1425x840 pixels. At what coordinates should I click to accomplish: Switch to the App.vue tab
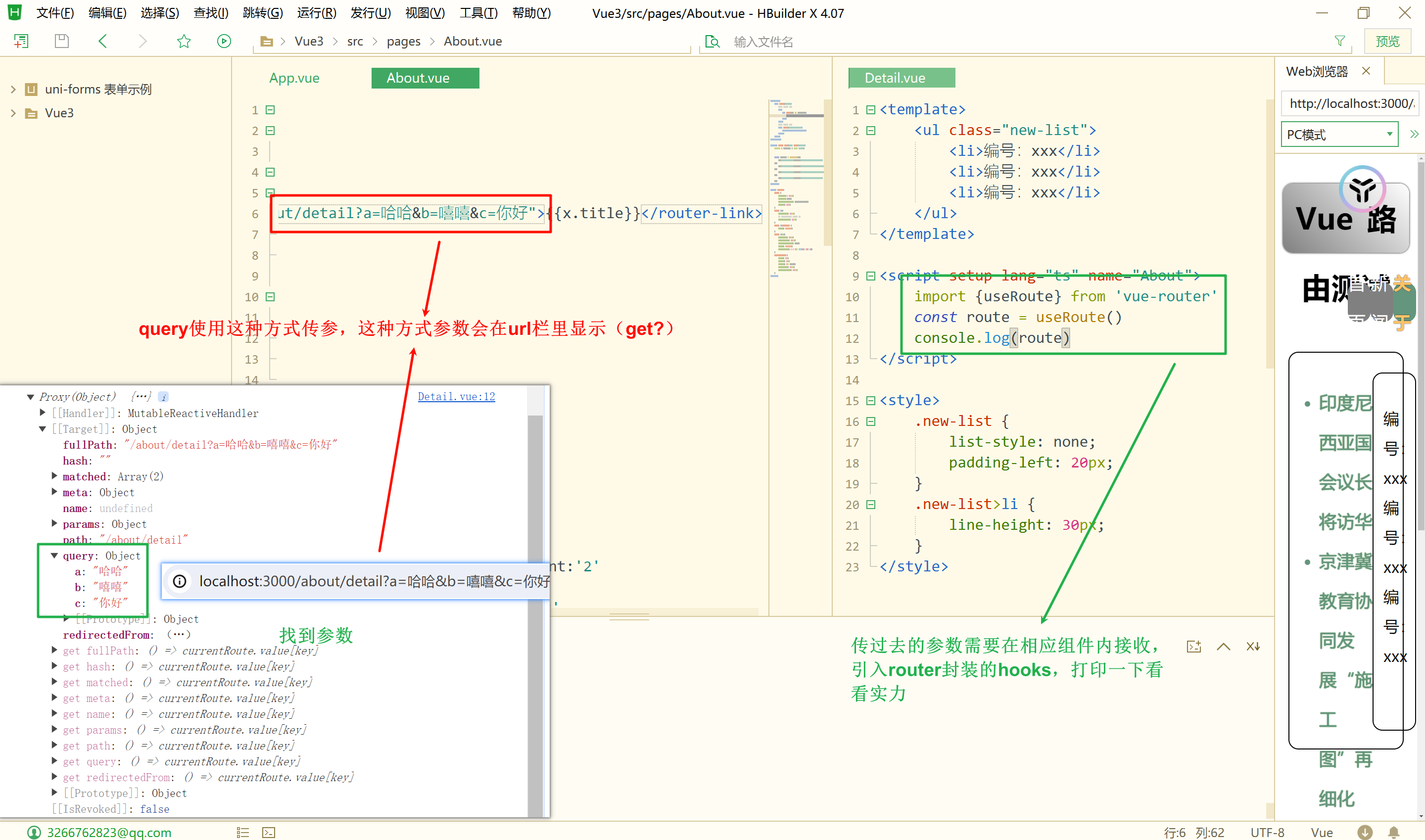click(294, 78)
